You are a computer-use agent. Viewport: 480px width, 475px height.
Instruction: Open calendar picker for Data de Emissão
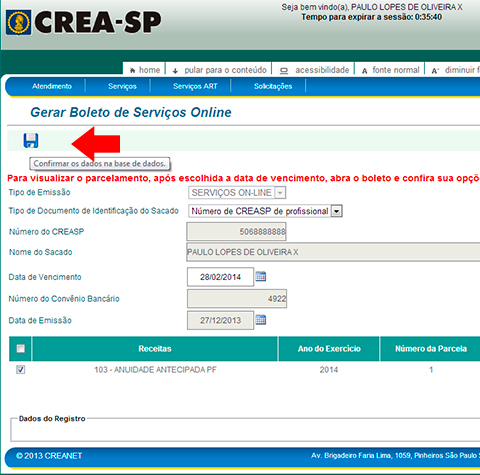261,320
